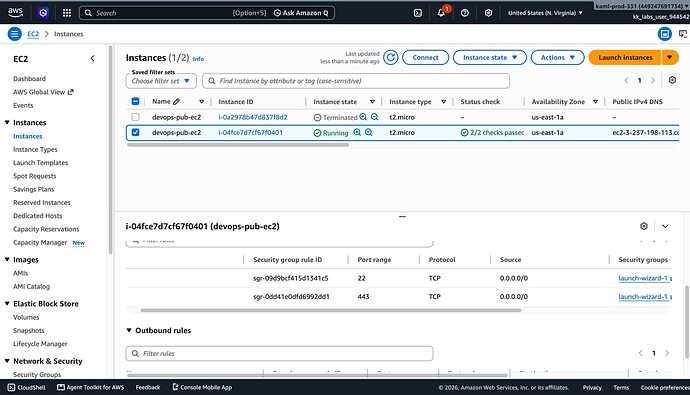Screen dimensions: 690x395
Task: Check the terminated devops-pub-ec2 row checkbox
Action: [x=136, y=117]
